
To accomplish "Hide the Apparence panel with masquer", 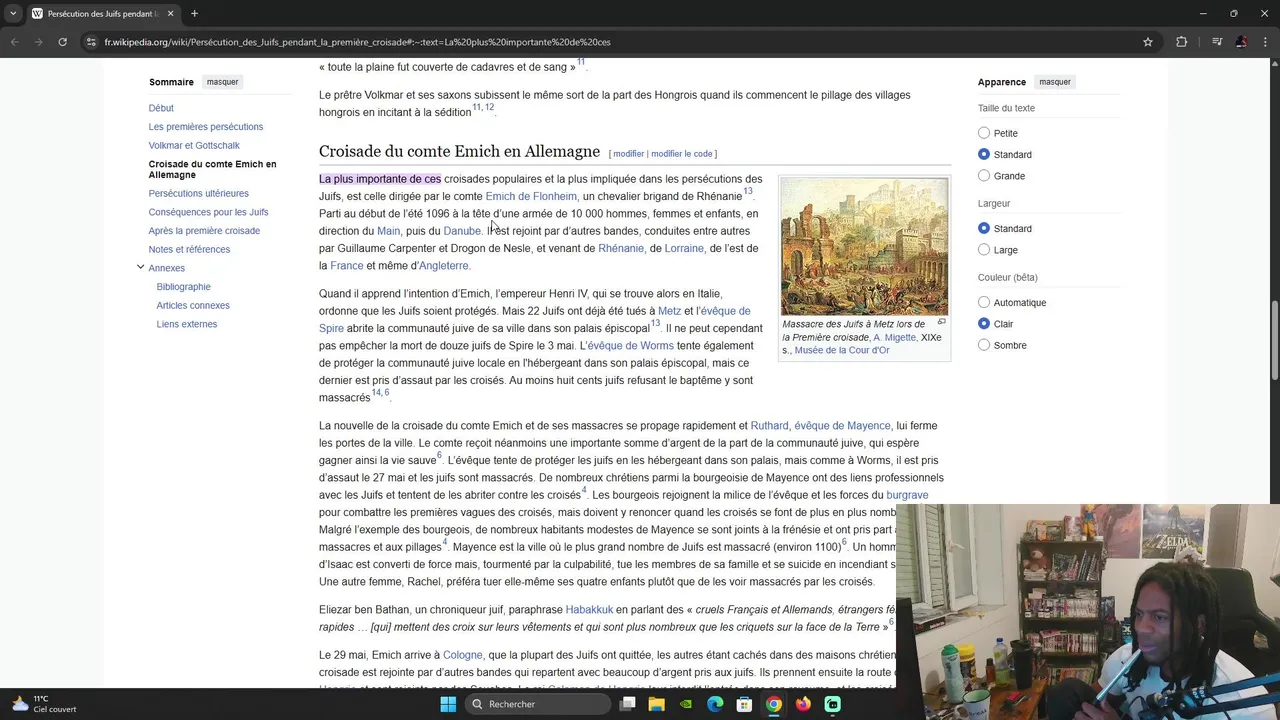I will [1055, 82].
